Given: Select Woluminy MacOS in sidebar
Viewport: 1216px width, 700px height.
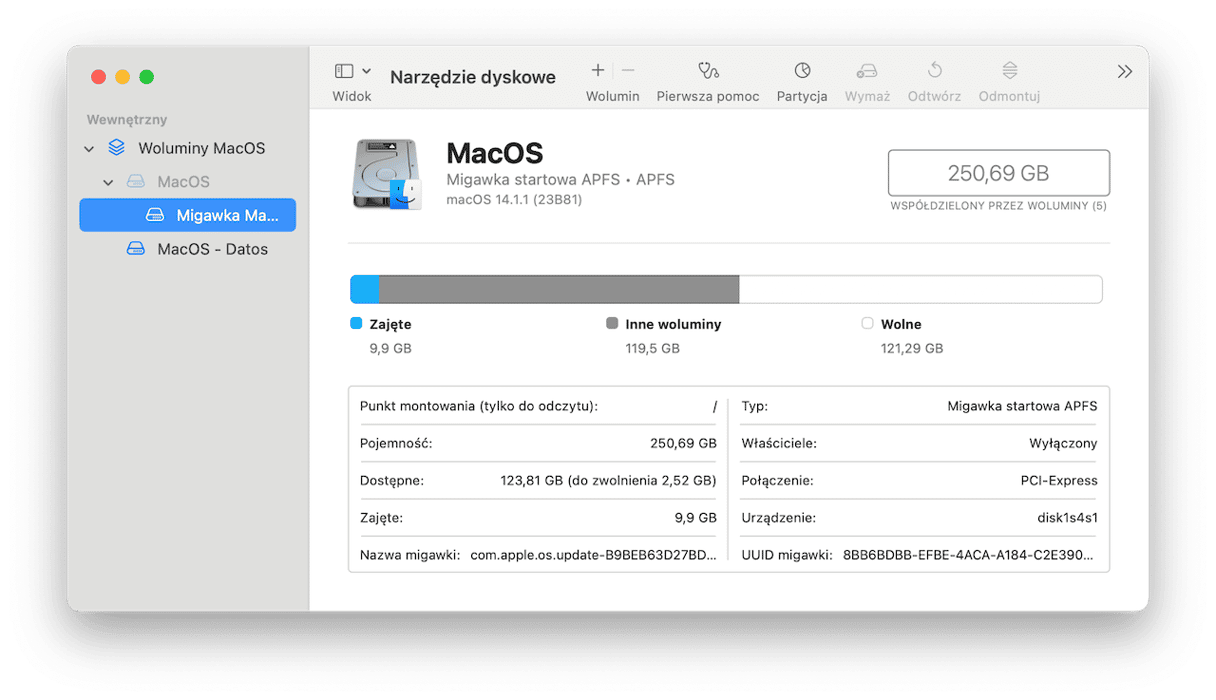Looking at the screenshot, I should coord(201,148).
